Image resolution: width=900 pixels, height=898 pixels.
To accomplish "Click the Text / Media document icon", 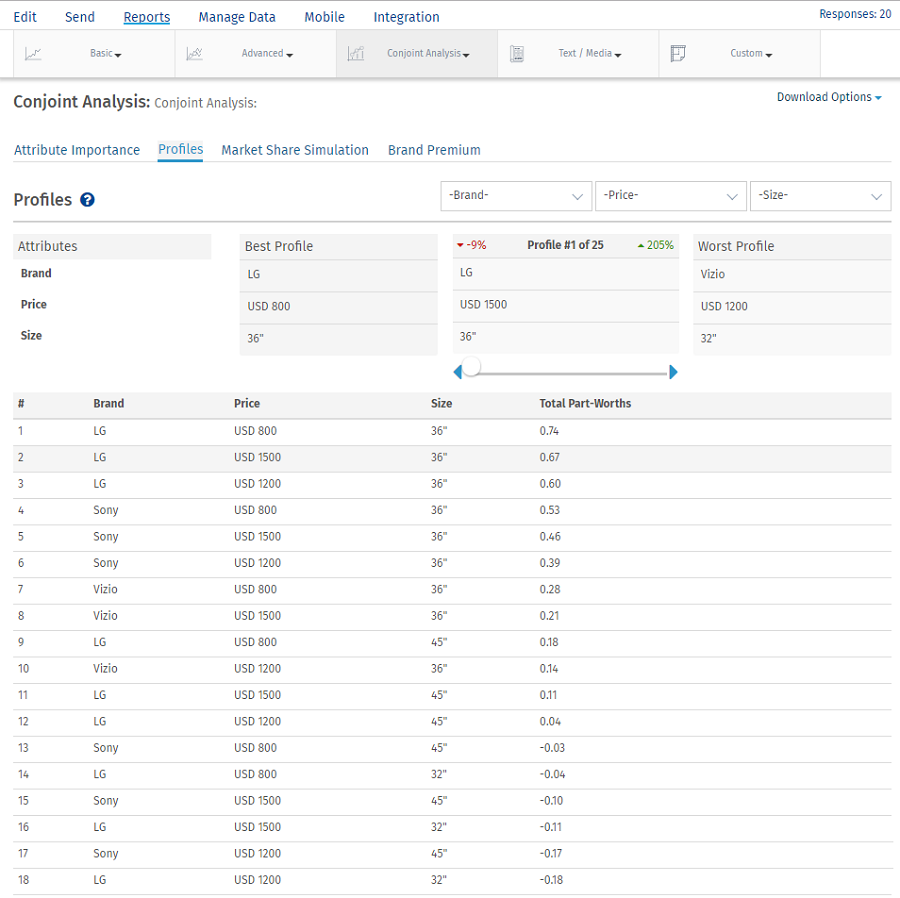I will pyautogui.click(x=517, y=54).
